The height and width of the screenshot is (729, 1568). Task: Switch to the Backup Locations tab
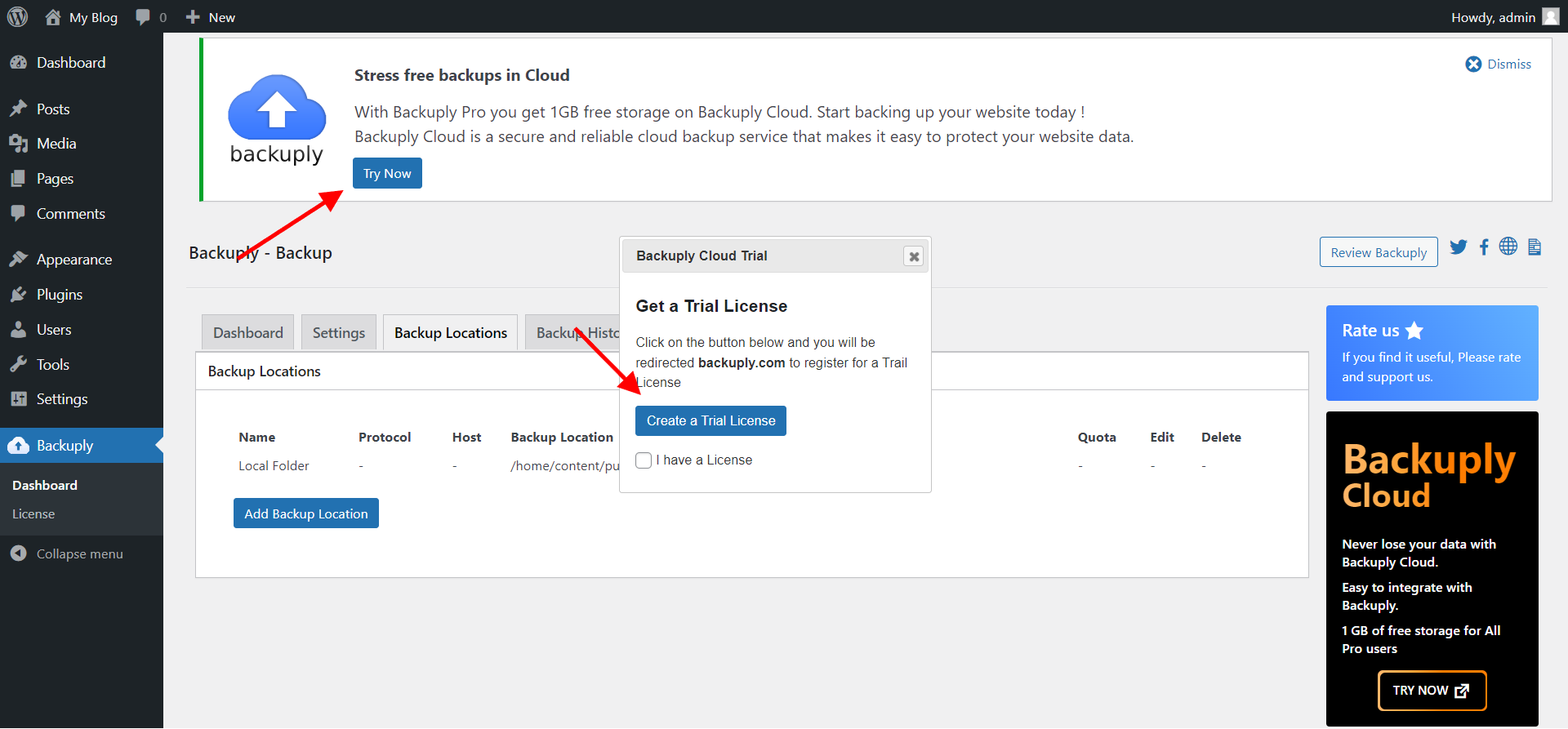point(451,333)
